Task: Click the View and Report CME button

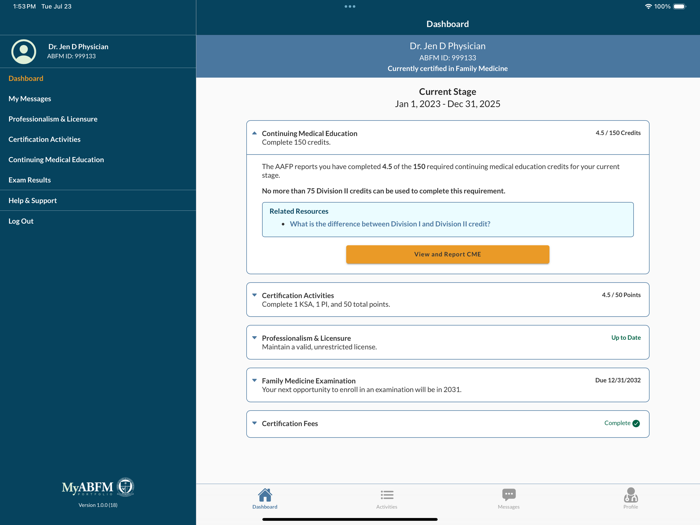Action: 447,254
